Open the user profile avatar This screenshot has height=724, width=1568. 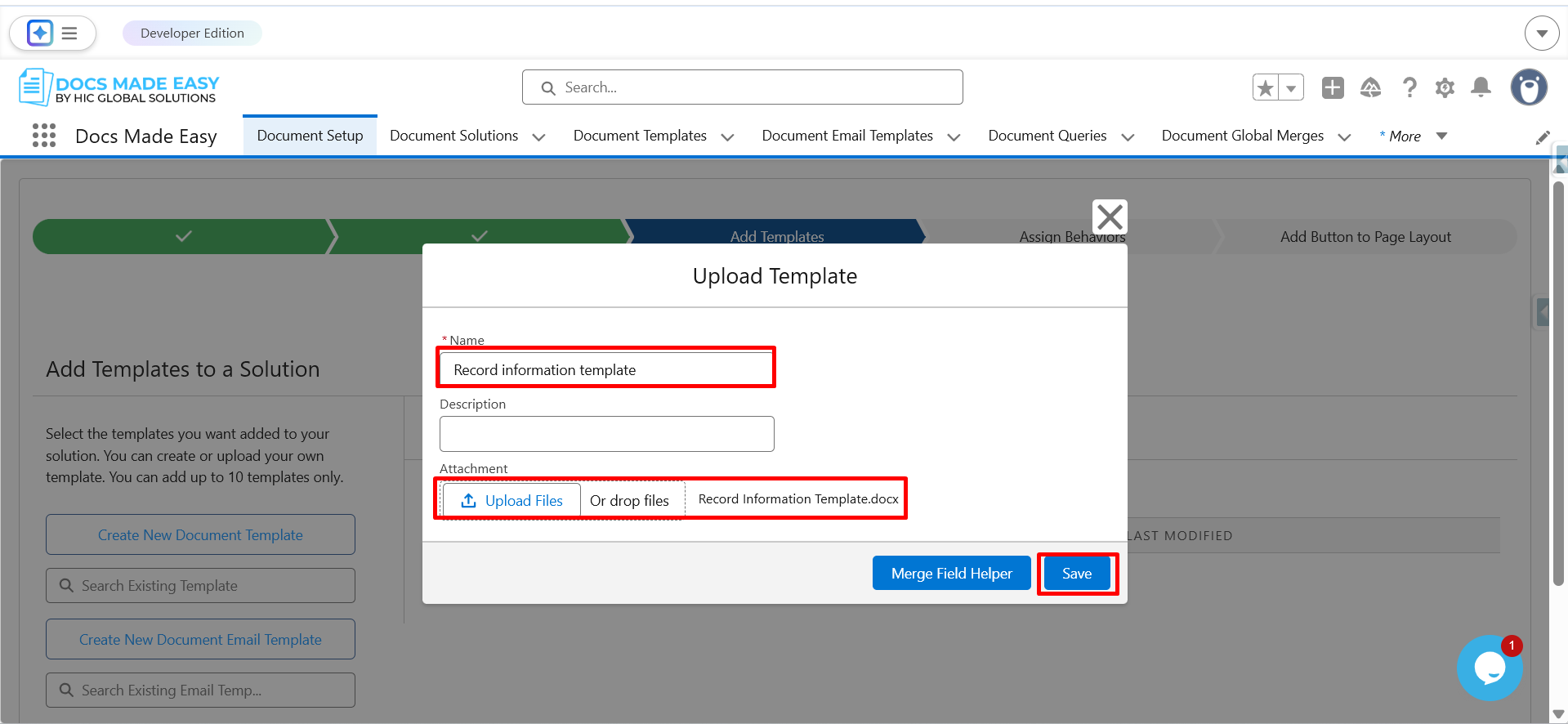(x=1529, y=87)
